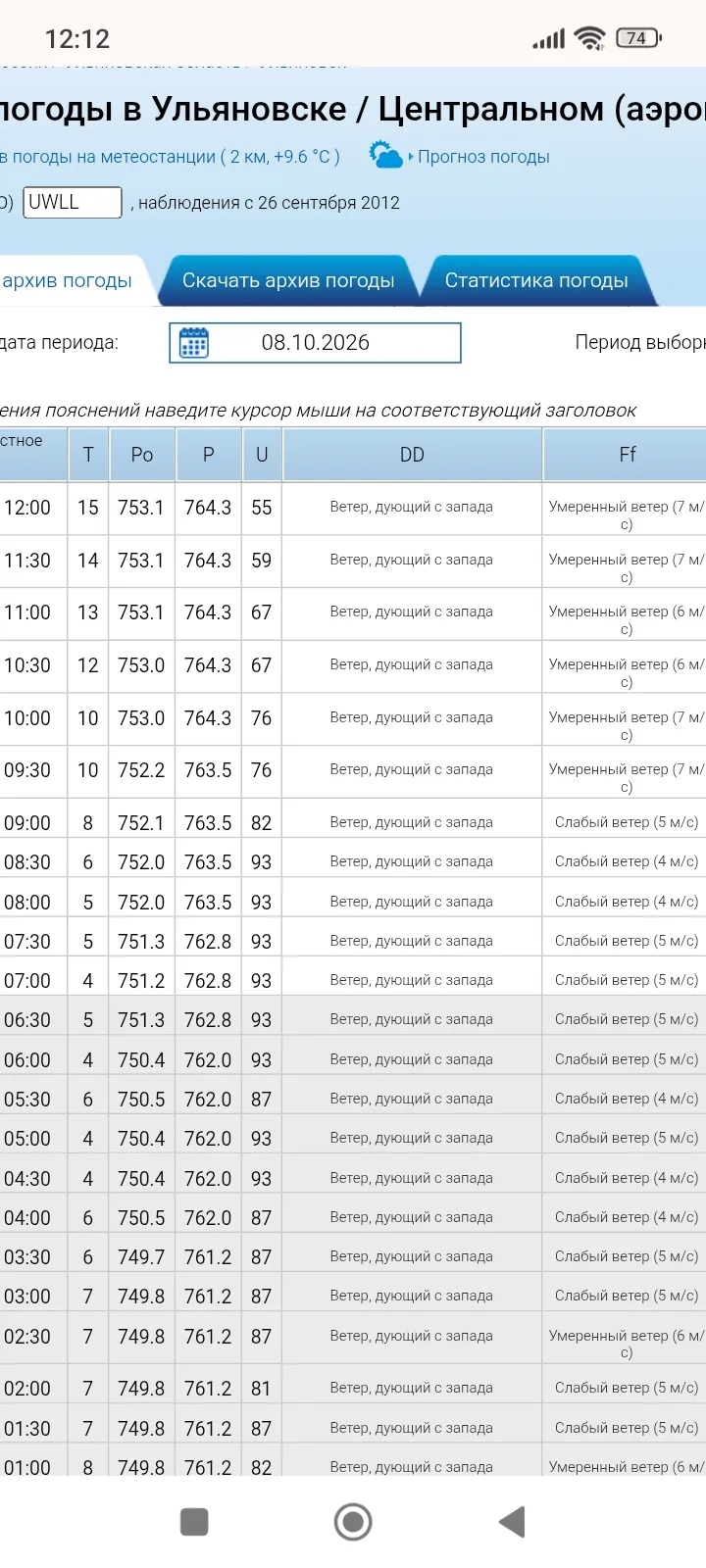
Task: Open the calendar icon in date field
Action: [x=194, y=343]
